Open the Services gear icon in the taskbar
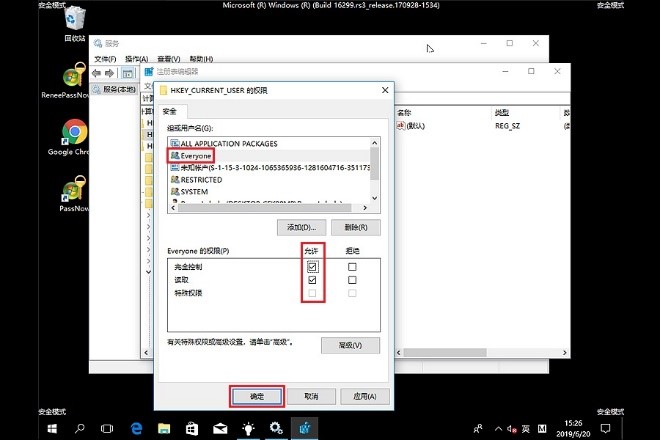 coord(276,429)
